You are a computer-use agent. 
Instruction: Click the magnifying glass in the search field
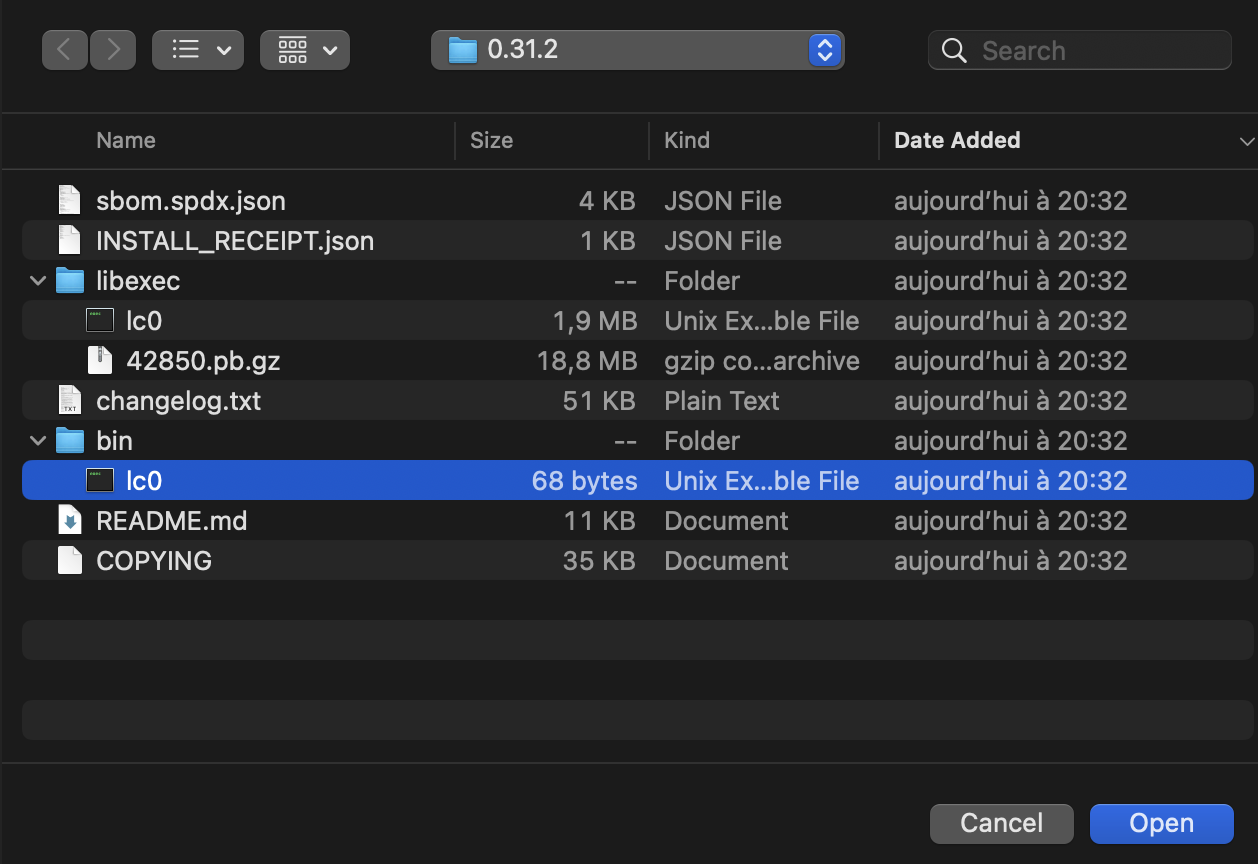952,49
